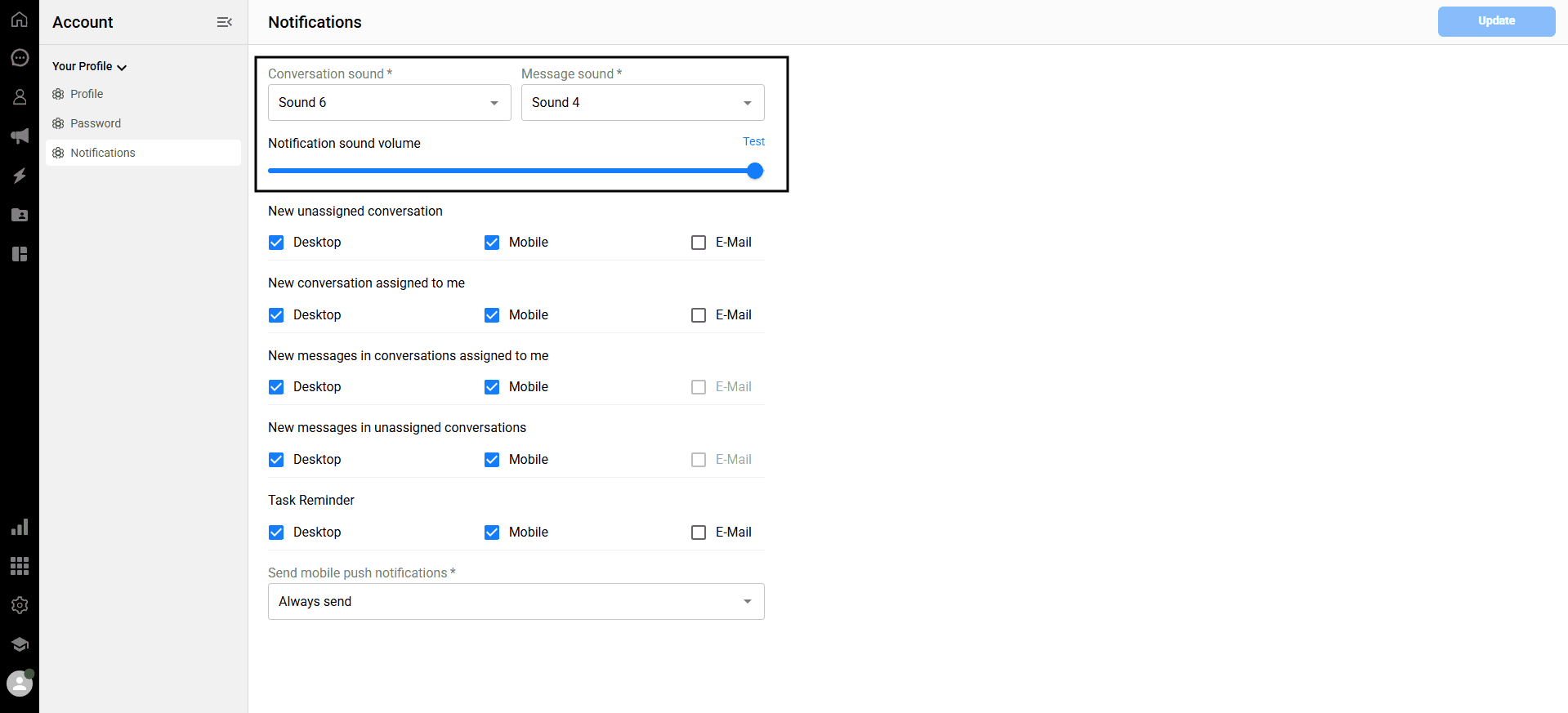
Task: Enable E-Mail for New conversation assigned to me
Action: [x=699, y=315]
